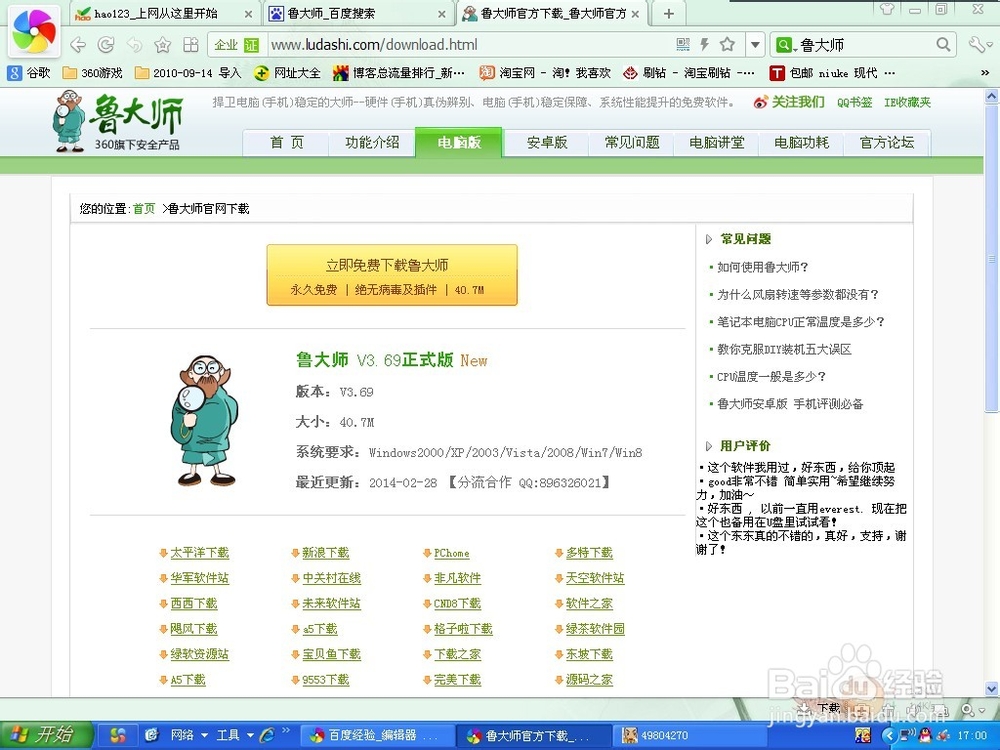Open 如何使用鲁大师? question

(762, 267)
